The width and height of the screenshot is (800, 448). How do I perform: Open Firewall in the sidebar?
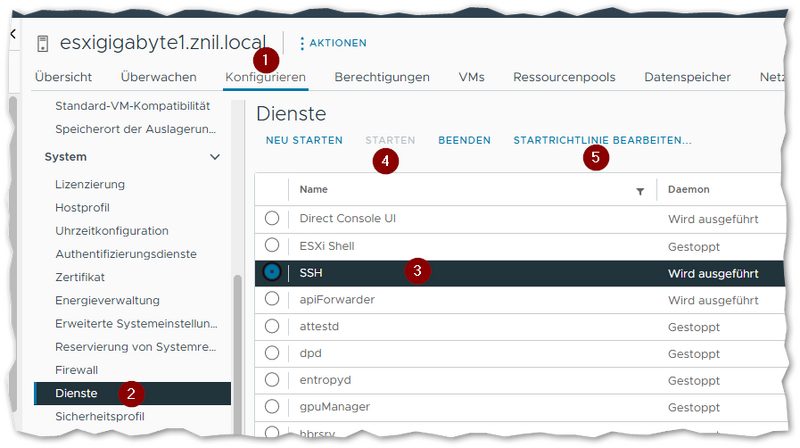click(77, 369)
